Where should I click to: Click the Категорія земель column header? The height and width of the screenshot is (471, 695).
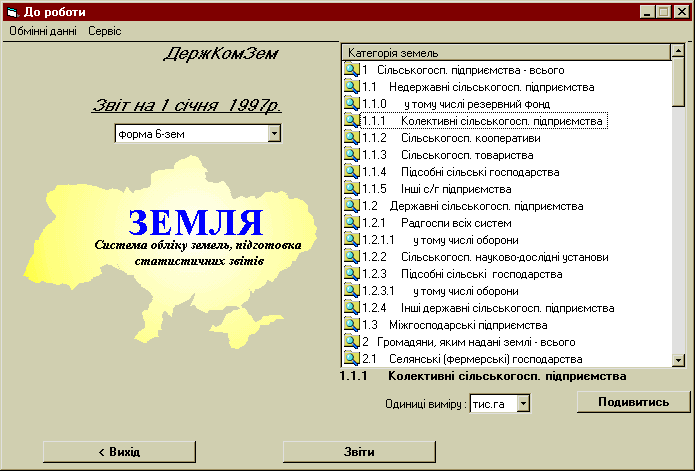(x=507, y=53)
